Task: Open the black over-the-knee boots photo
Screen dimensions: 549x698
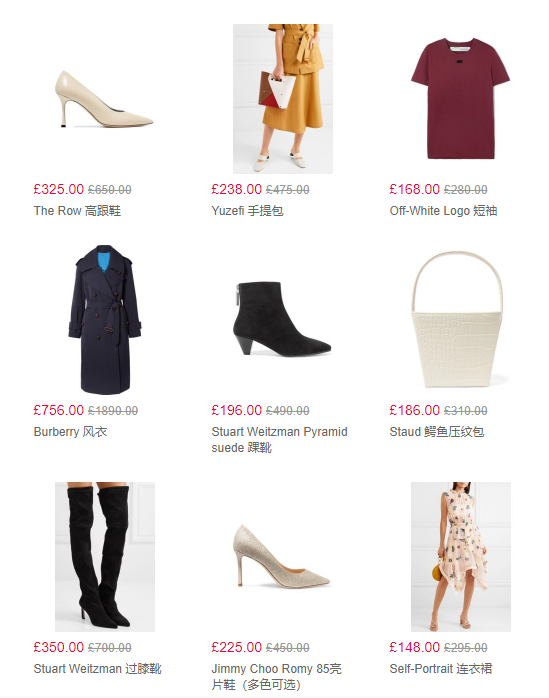Action: coord(105,556)
